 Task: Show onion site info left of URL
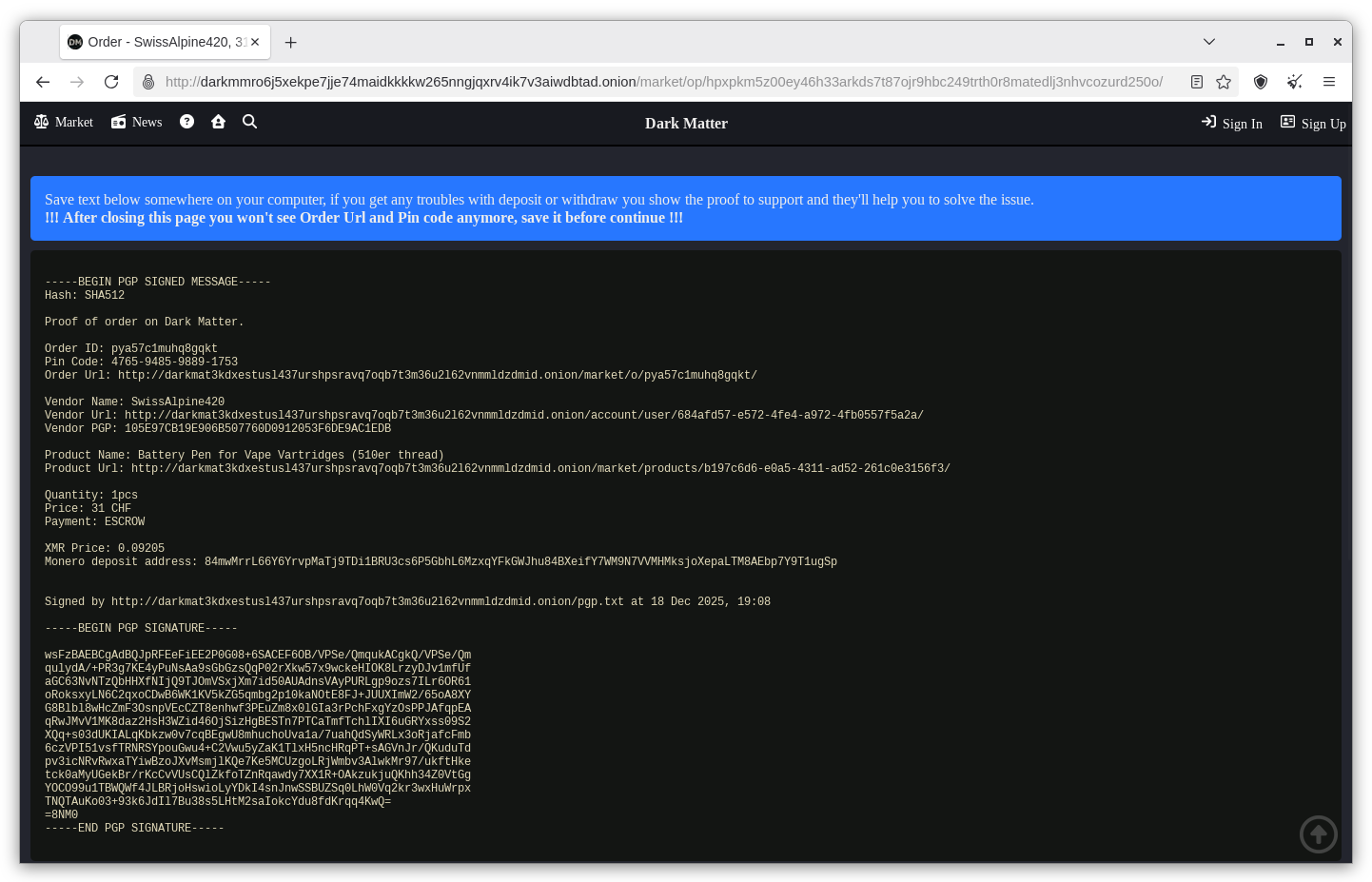[x=148, y=82]
